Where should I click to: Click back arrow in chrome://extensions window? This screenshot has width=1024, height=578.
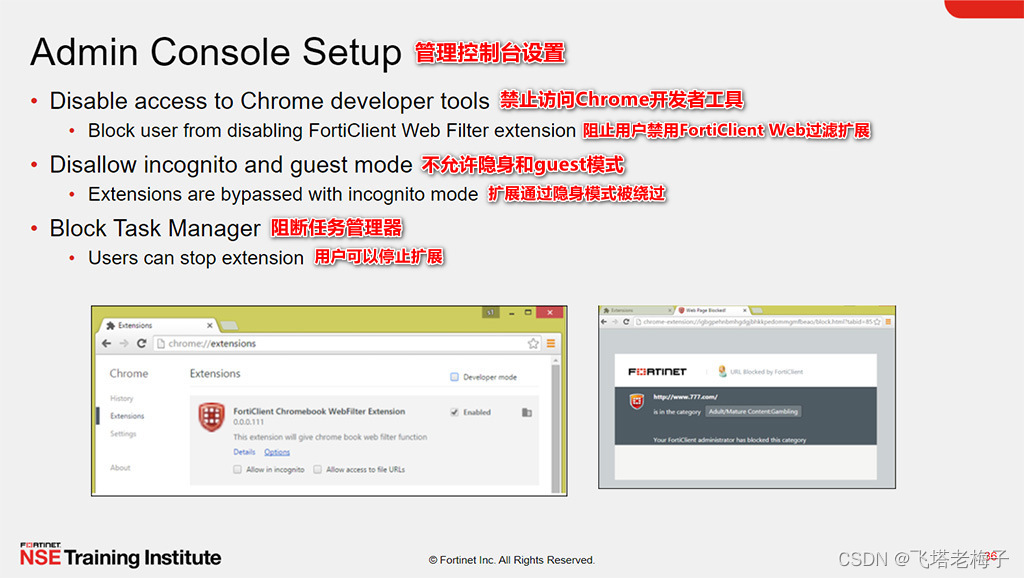[x=106, y=344]
